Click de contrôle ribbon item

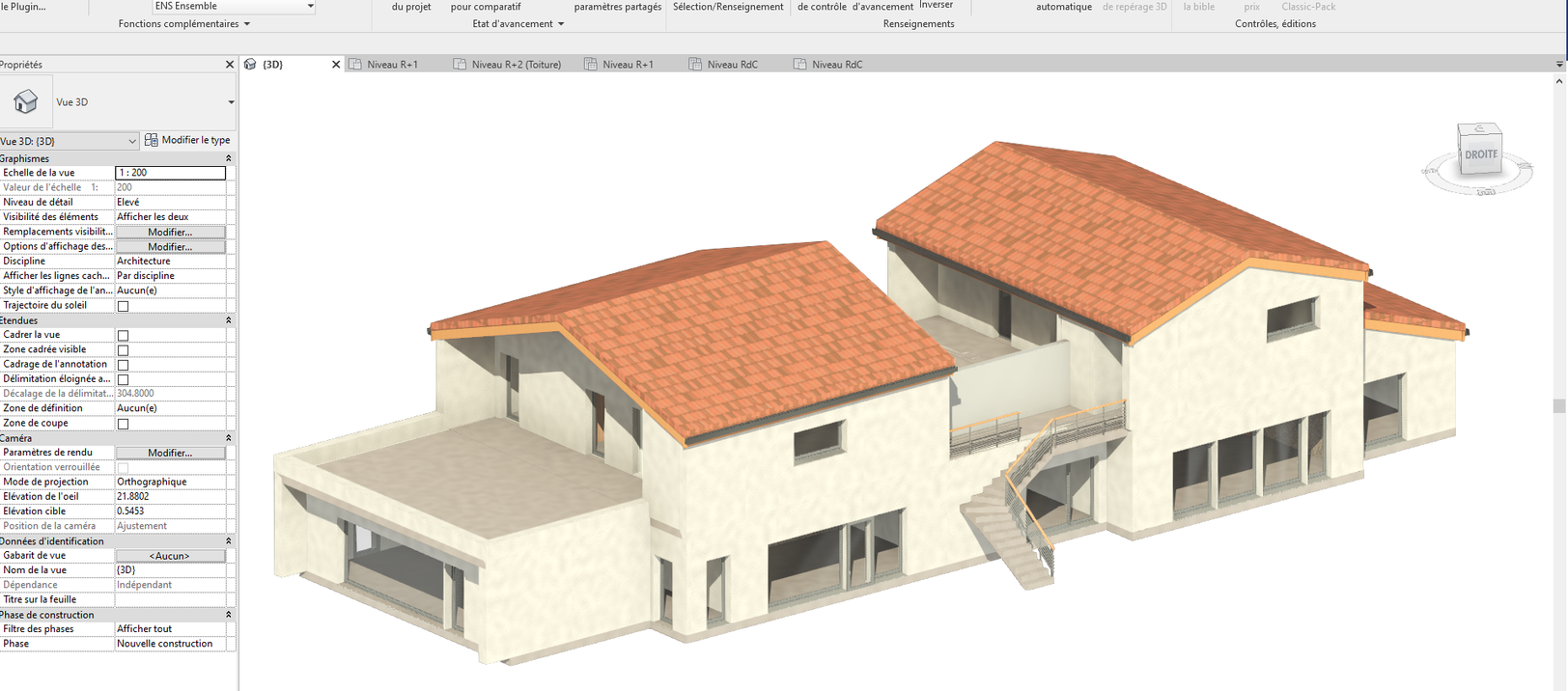(822, 7)
